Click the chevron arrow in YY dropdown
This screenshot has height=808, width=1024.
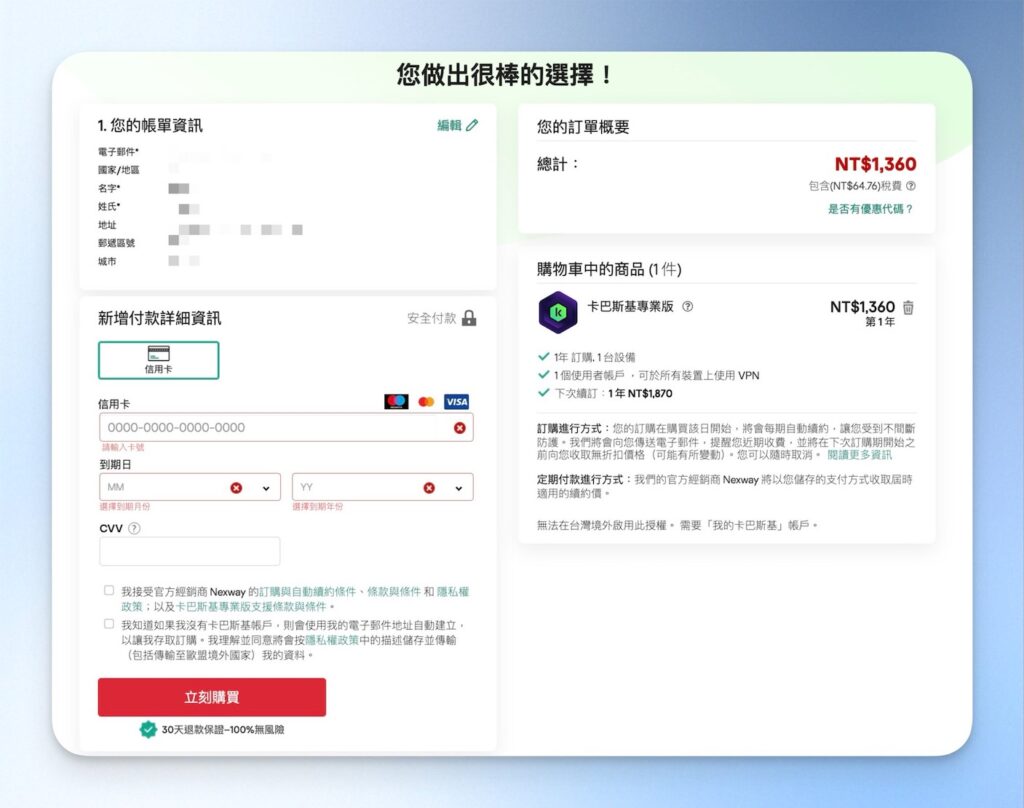[458, 489]
